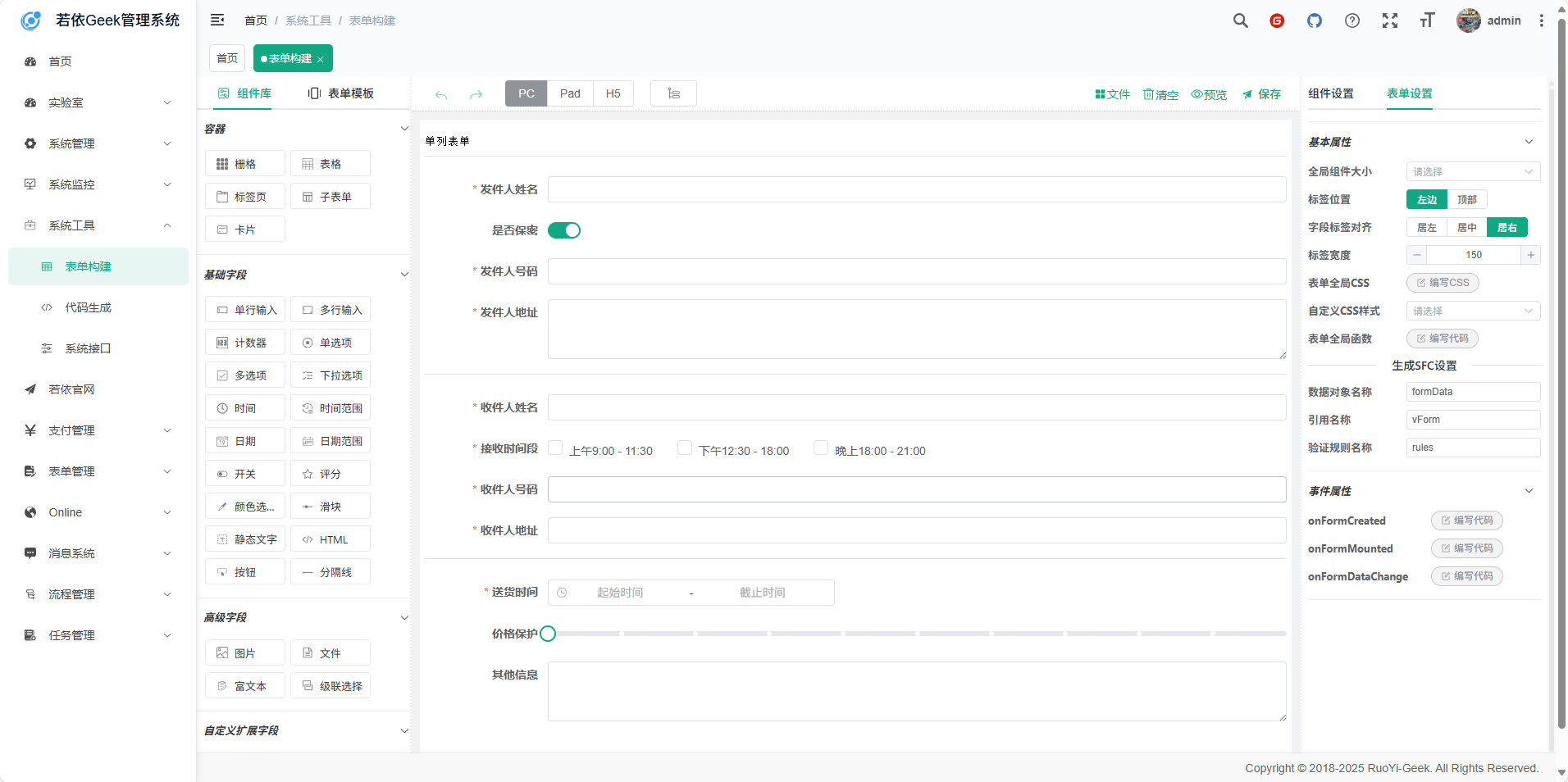This screenshot has width=1568, height=782.
Task: Open the GitHub repository icon
Action: (x=1315, y=20)
